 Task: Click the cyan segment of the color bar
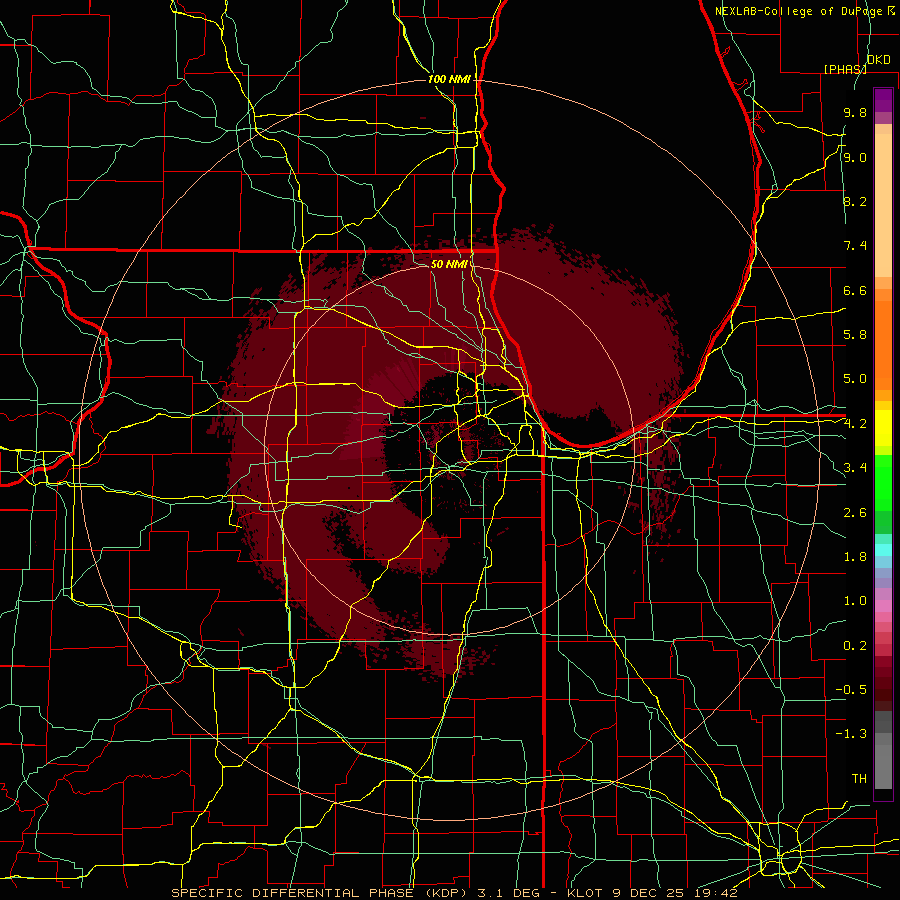tap(883, 550)
